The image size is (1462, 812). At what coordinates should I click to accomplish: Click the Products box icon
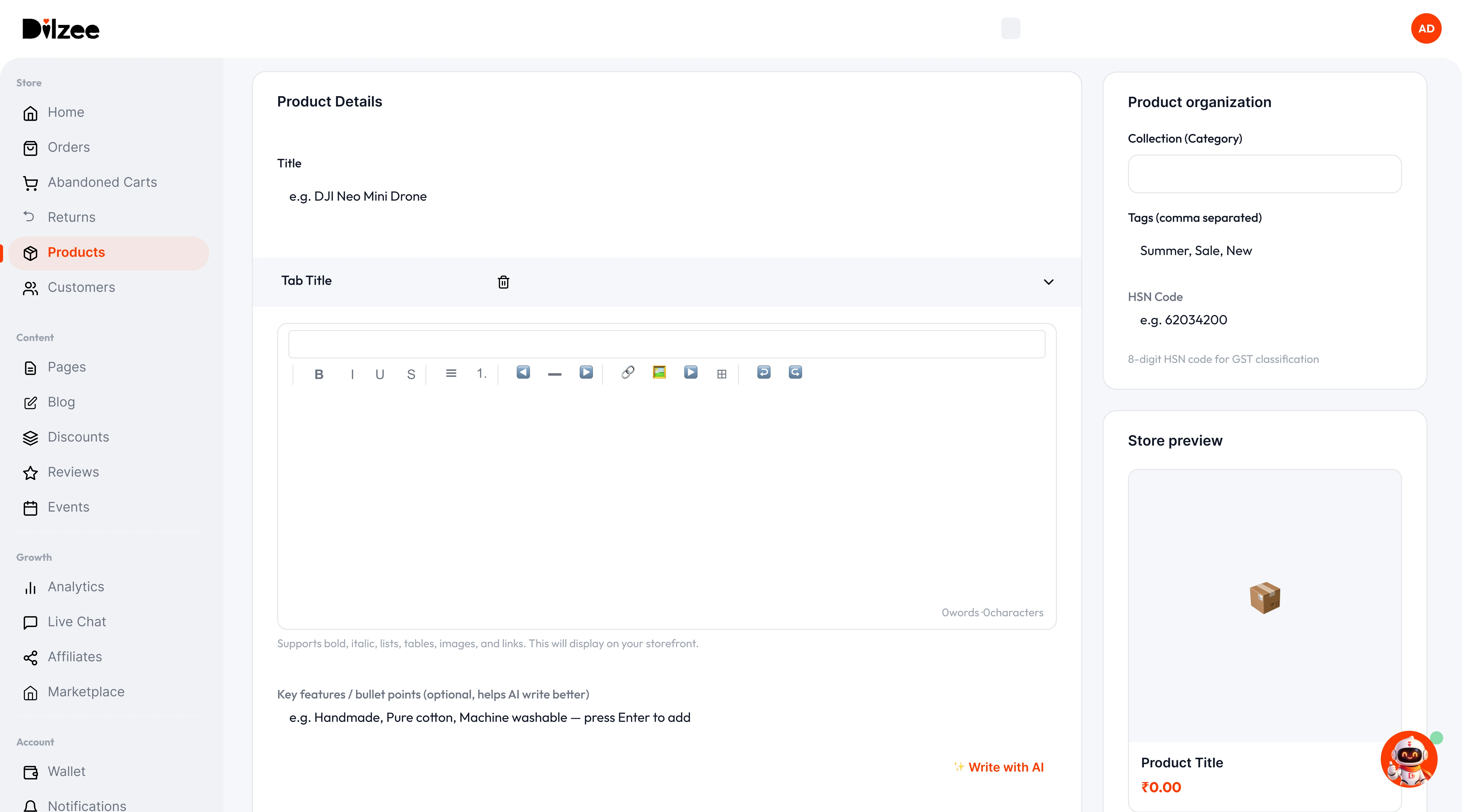pos(31,254)
